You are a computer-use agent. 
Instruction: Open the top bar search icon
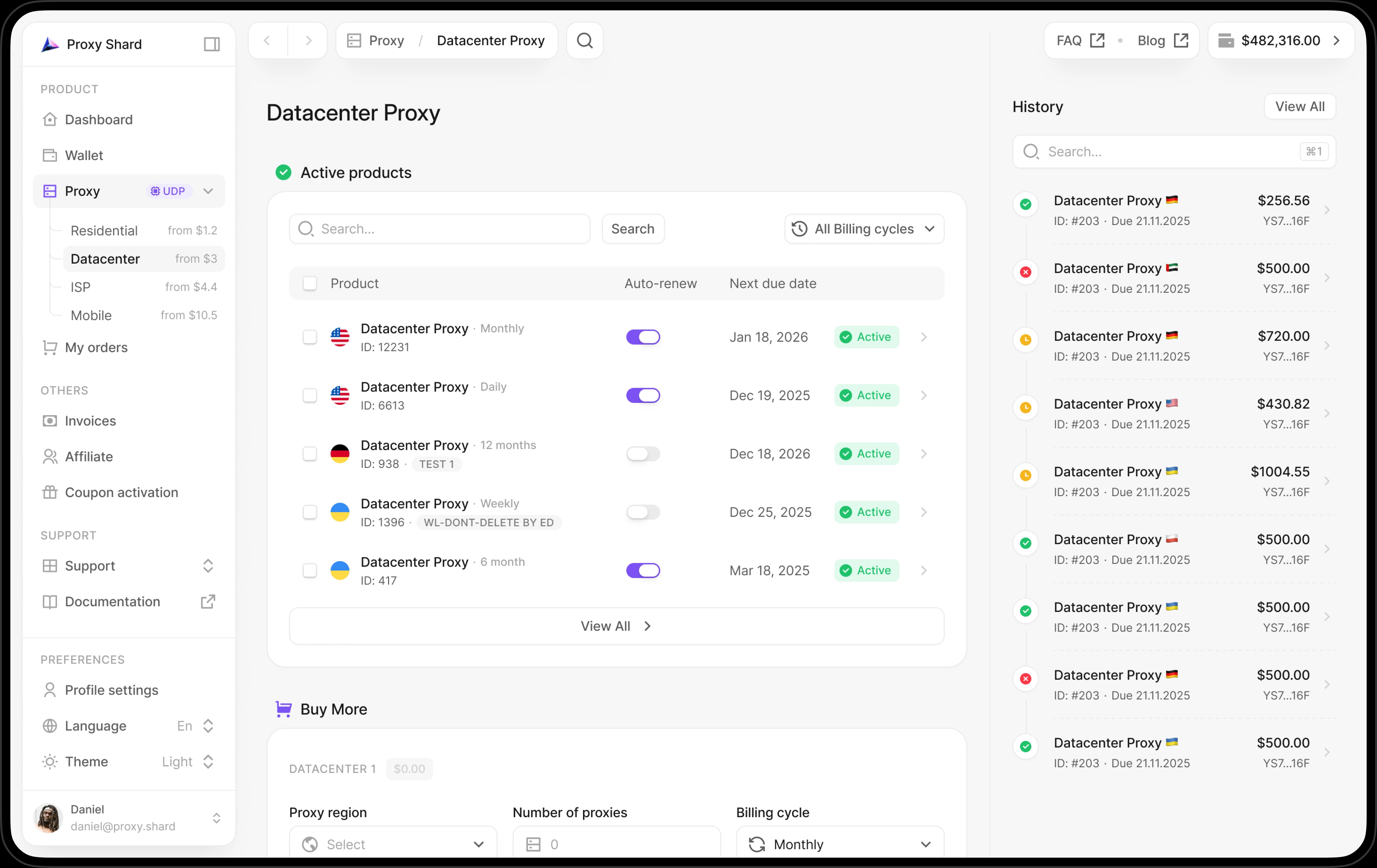click(585, 40)
